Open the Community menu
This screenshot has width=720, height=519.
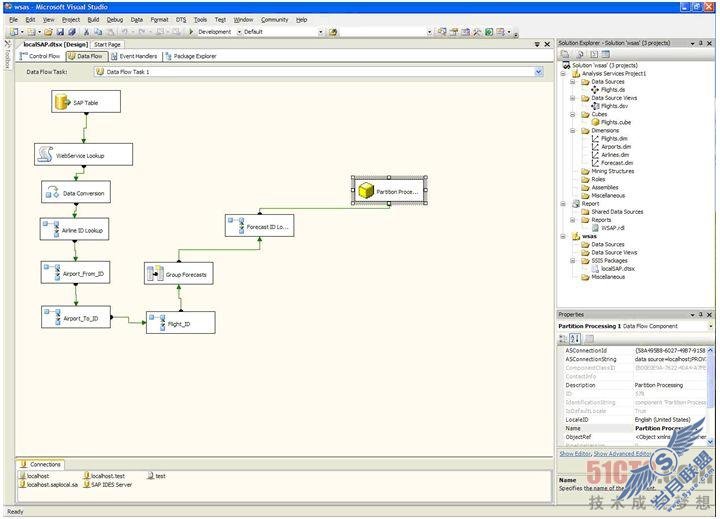[275, 20]
